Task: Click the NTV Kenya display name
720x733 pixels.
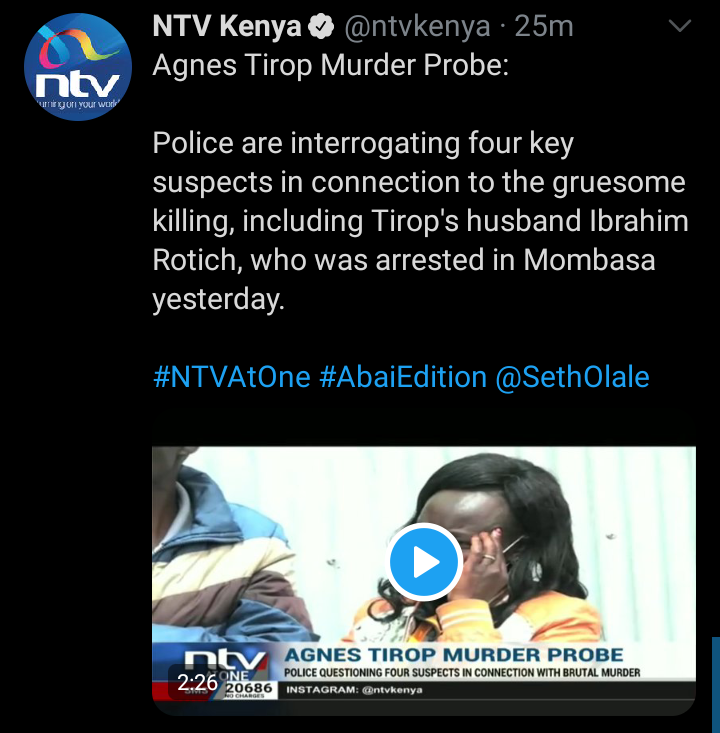Action: (x=227, y=26)
